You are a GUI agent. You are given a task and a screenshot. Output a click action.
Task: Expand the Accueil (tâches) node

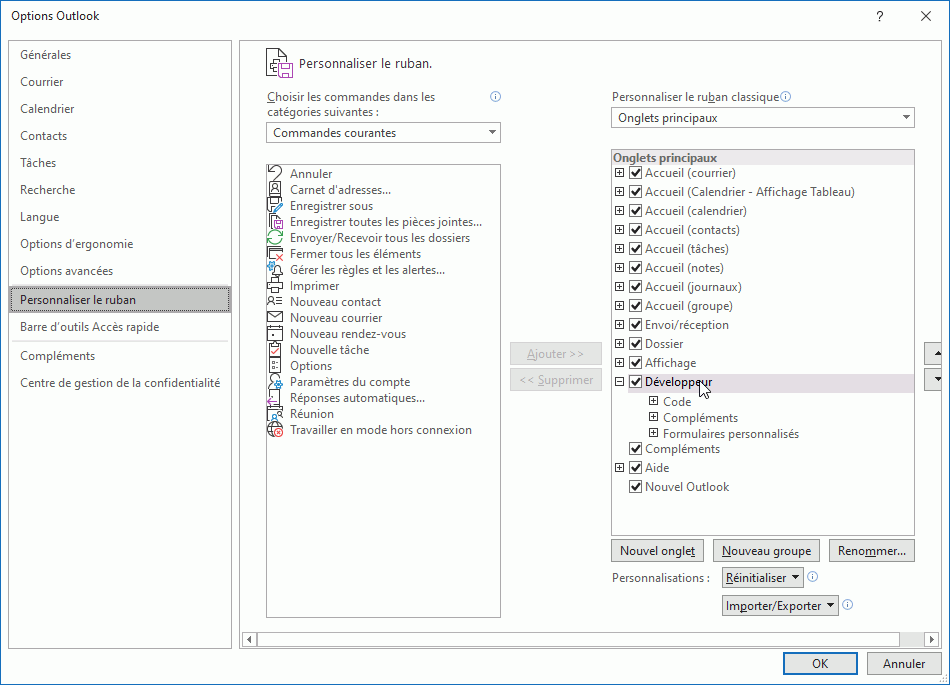(619, 248)
